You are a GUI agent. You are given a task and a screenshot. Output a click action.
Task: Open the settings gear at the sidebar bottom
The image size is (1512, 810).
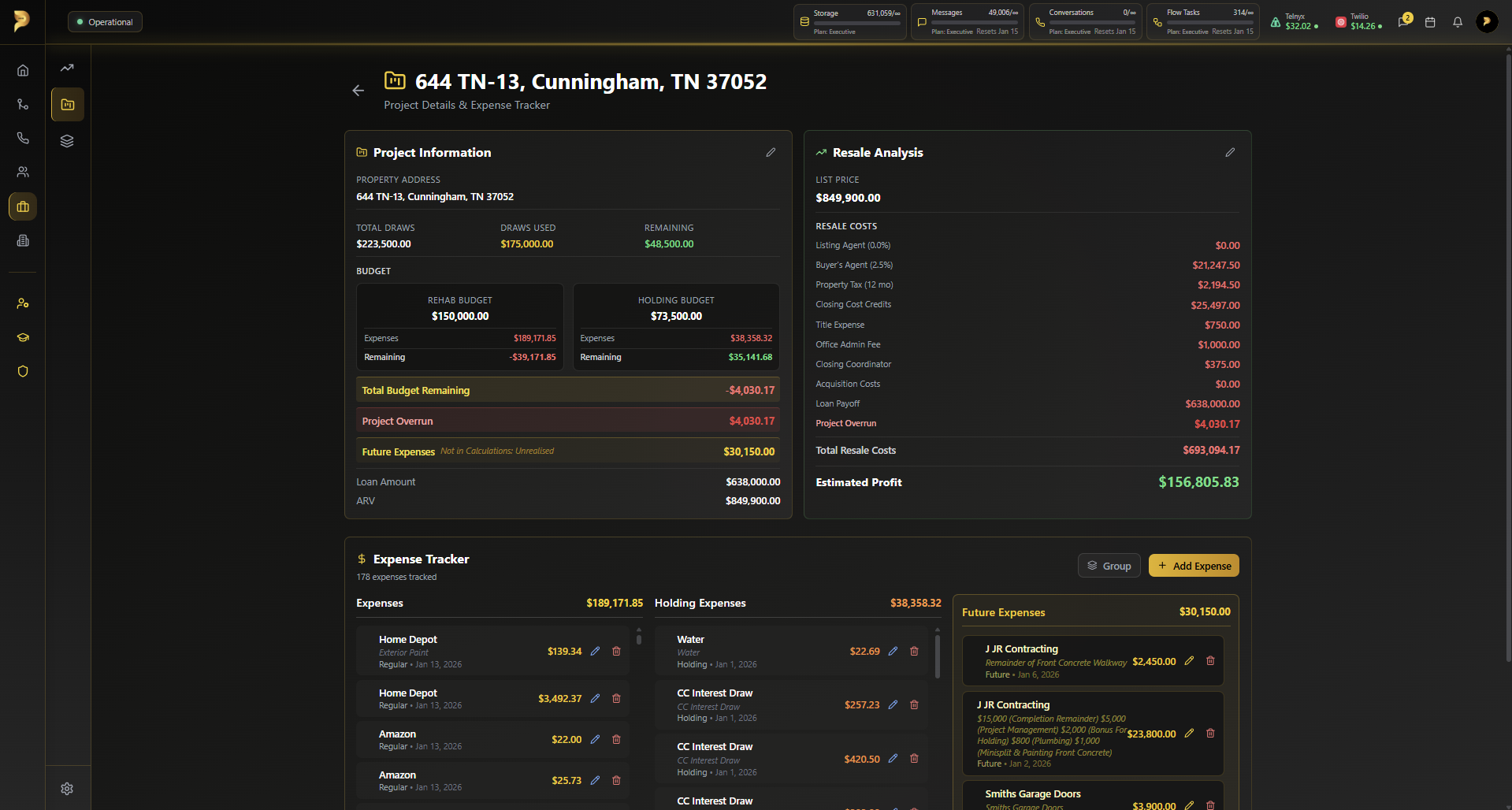tap(67, 789)
